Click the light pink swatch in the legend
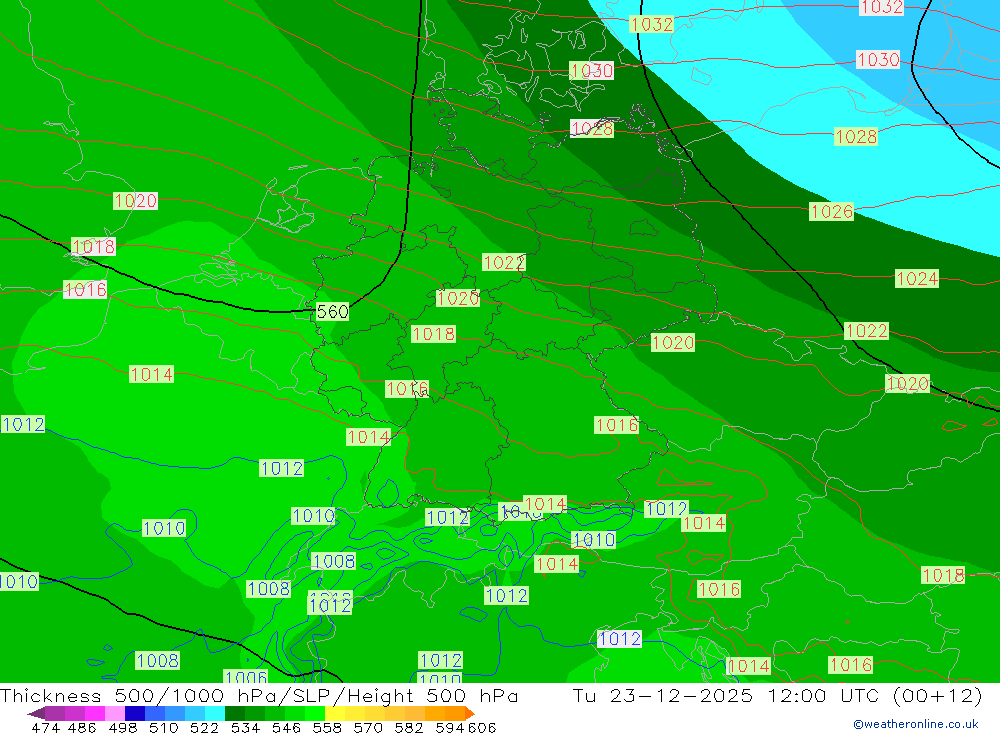 coord(115,713)
